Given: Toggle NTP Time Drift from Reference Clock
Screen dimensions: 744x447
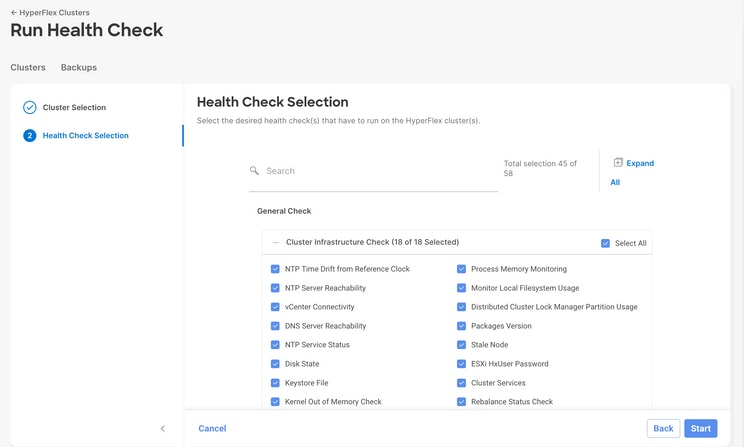Looking at the screenshot, I should tap(275, 269).
